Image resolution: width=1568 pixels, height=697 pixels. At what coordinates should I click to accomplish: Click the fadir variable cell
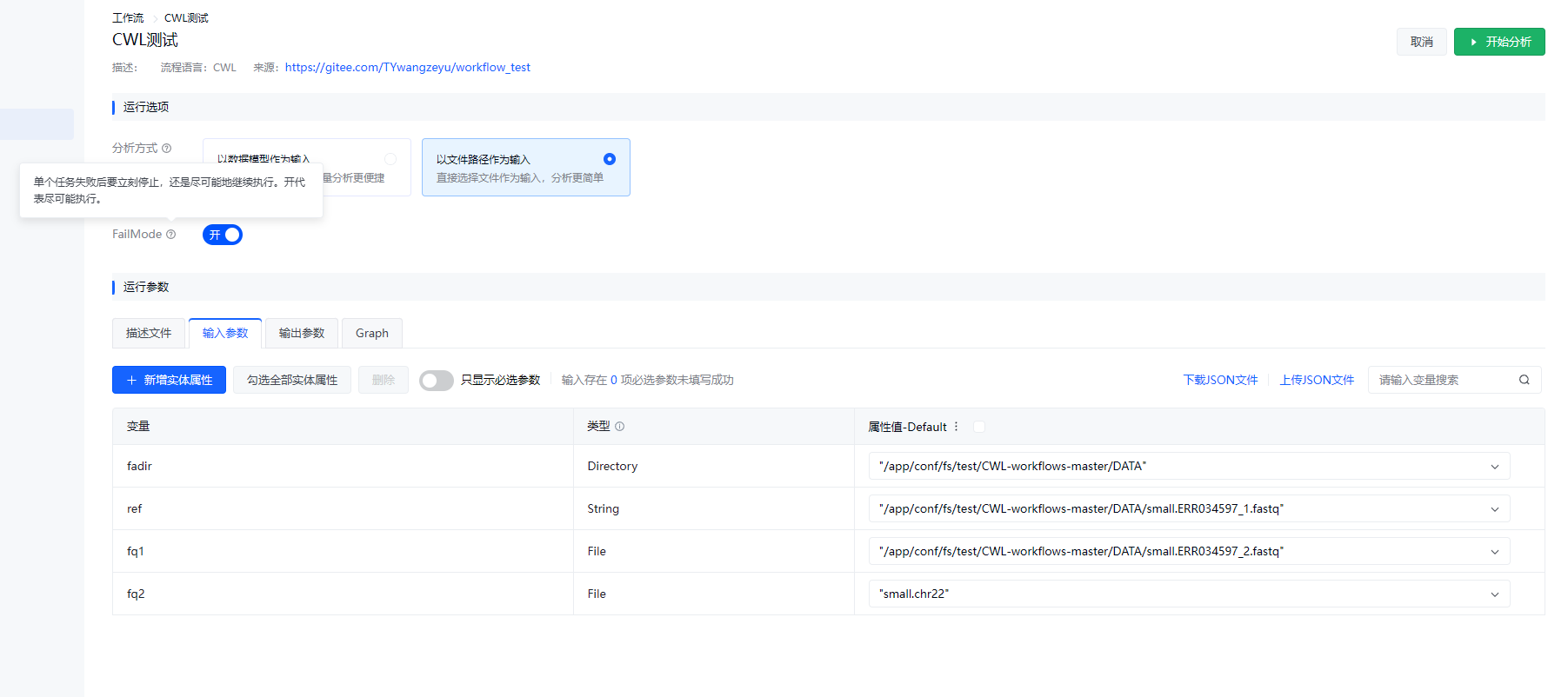click(x=343, y=466)
